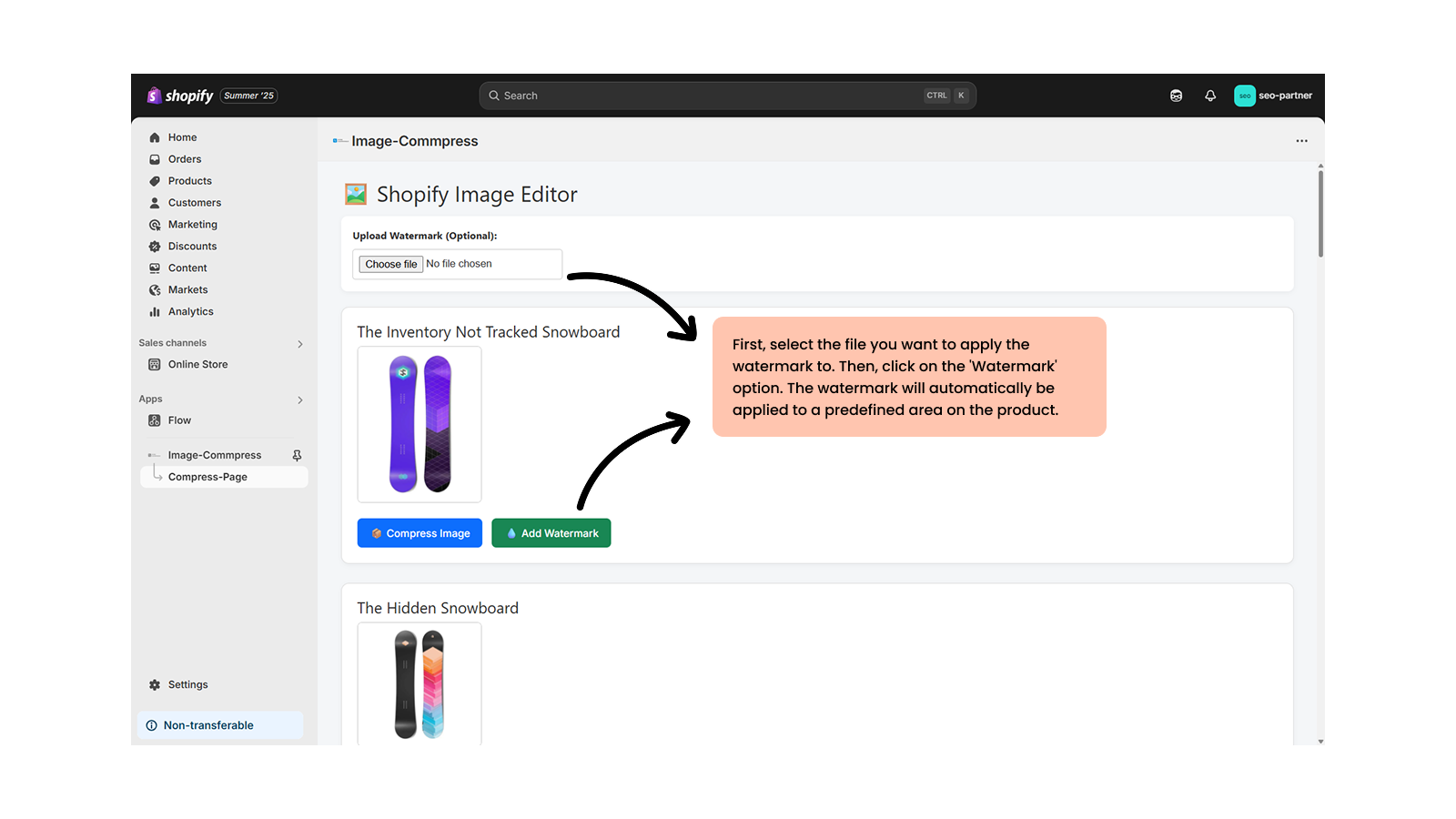
Task: Open the Sidekick assistant icon
Action: 1176,96
